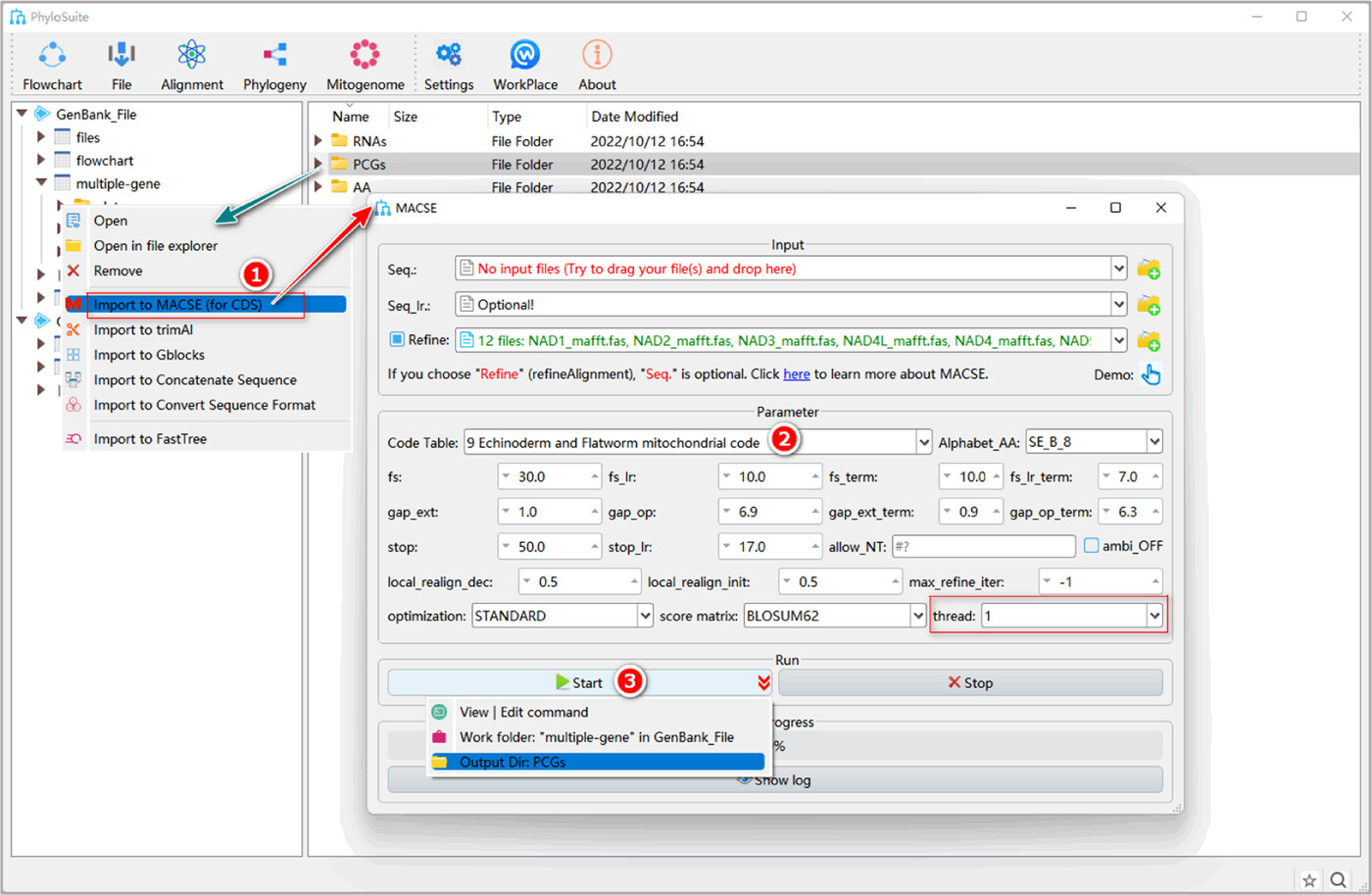The height and width of the screenshot is (895, 1372).
Task: Open the Phylogeny toolbar icon
Action: (275, 55)
